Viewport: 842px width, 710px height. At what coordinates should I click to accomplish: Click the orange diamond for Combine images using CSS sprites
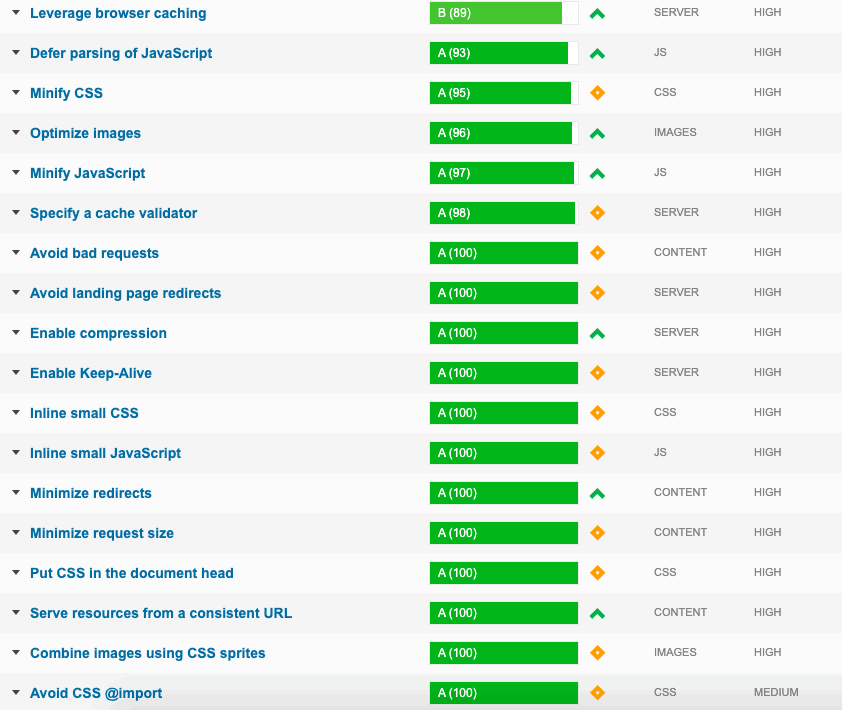[x=597, y=653]
